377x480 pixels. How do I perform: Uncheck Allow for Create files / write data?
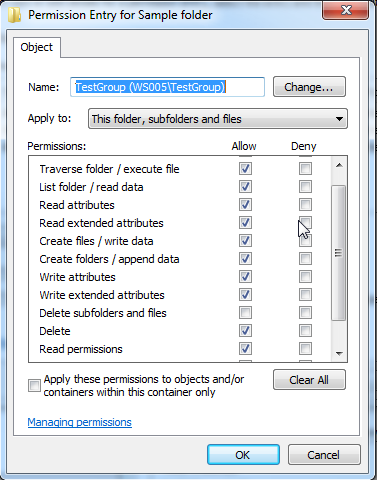pos(245,241)
